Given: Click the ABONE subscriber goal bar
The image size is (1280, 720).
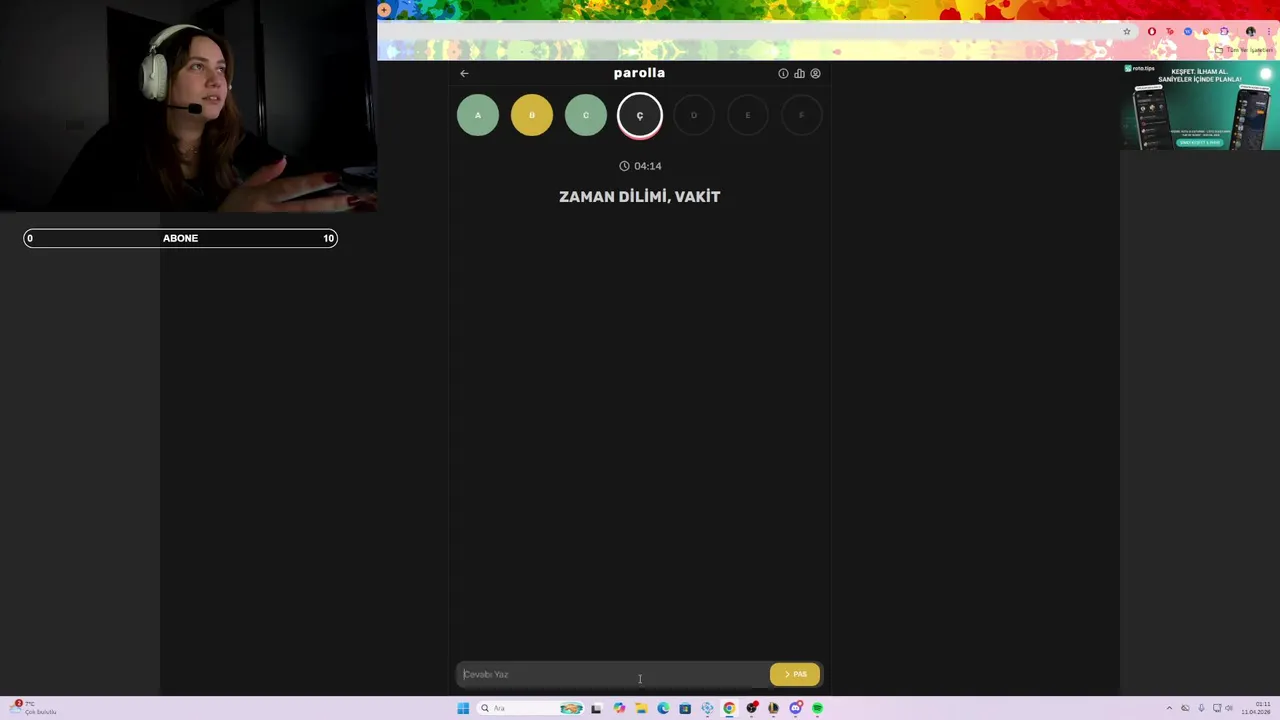Looking at the screenshot, I should coord(180,238).
